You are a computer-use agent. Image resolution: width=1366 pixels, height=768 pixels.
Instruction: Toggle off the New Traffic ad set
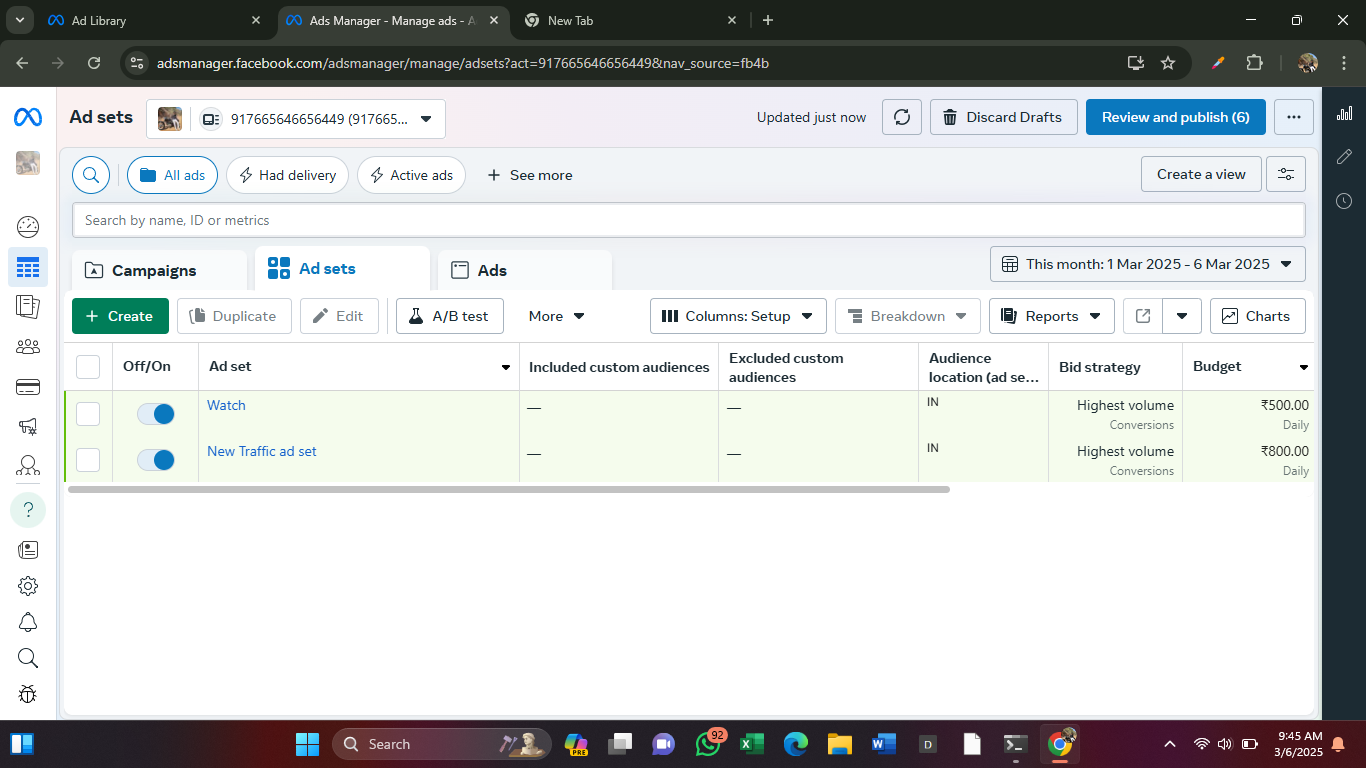156,460
